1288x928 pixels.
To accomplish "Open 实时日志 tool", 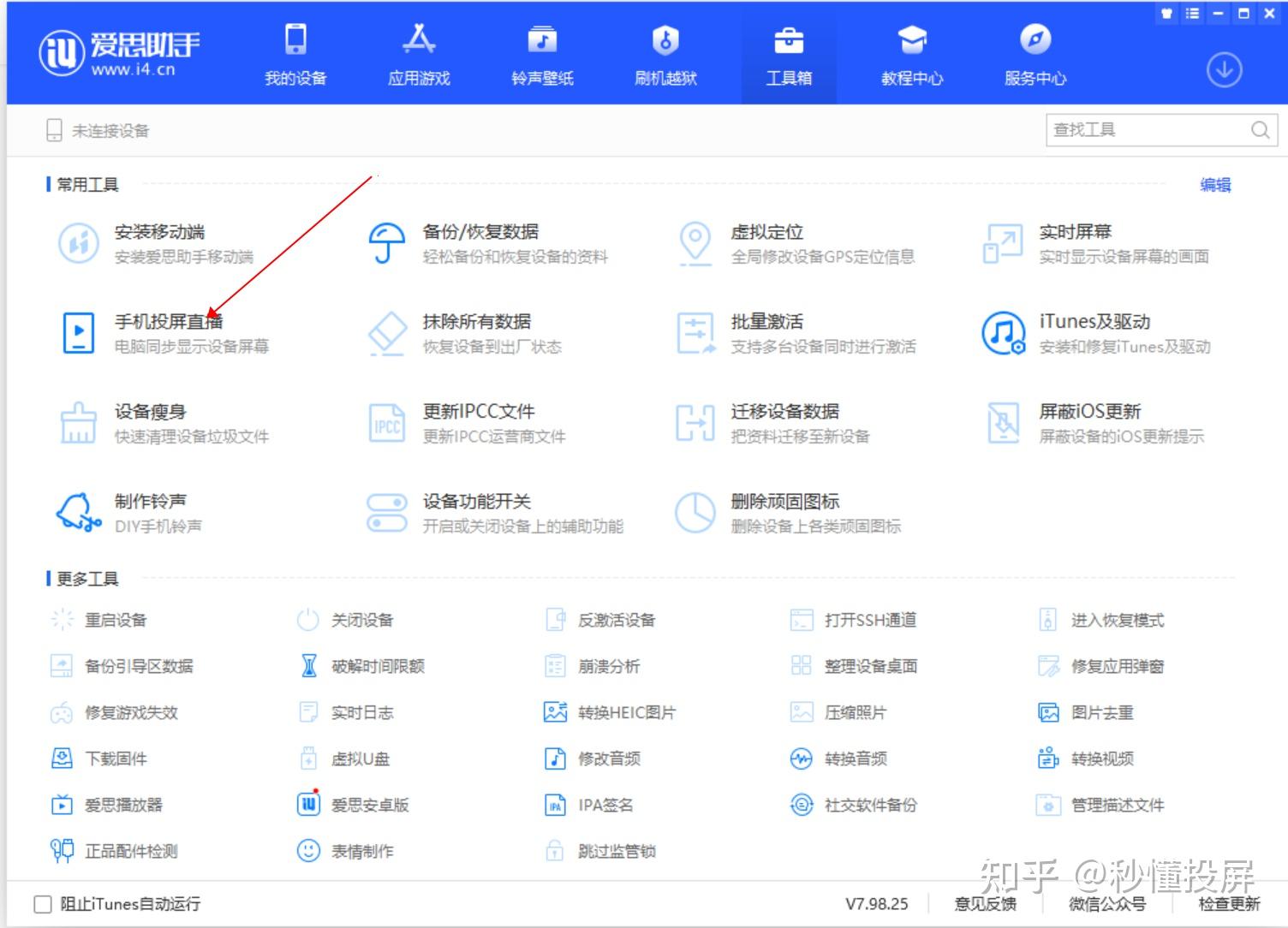I will click(345, 712).
